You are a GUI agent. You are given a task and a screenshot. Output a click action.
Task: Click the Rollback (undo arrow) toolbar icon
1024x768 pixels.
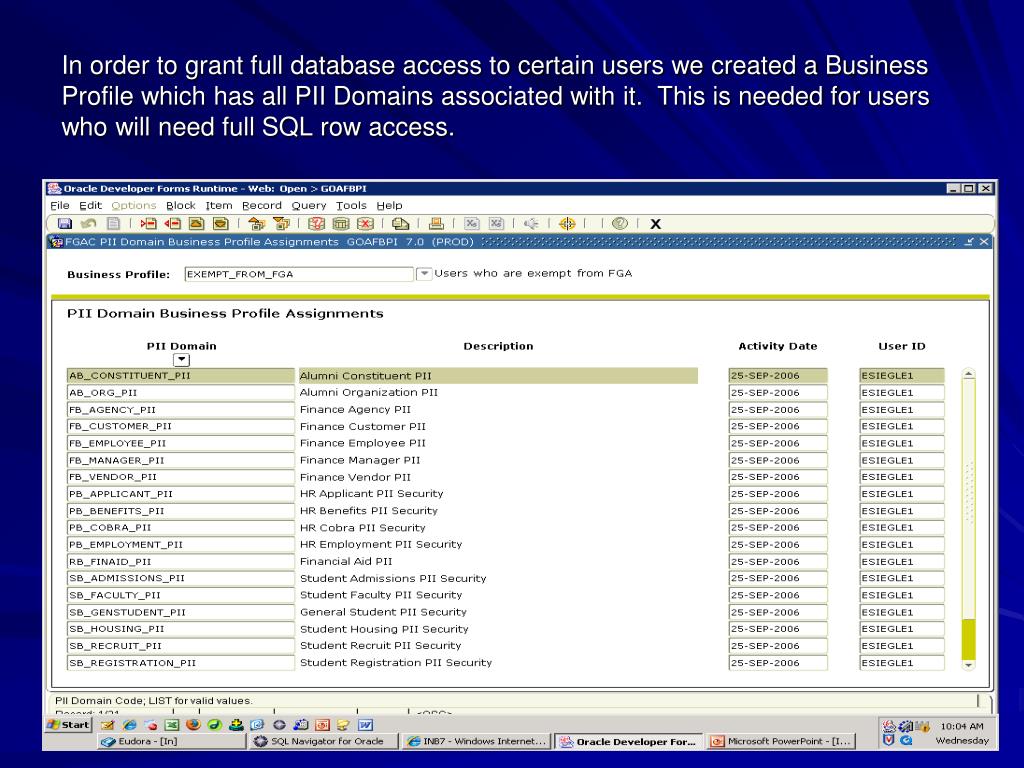pos(88,223)
